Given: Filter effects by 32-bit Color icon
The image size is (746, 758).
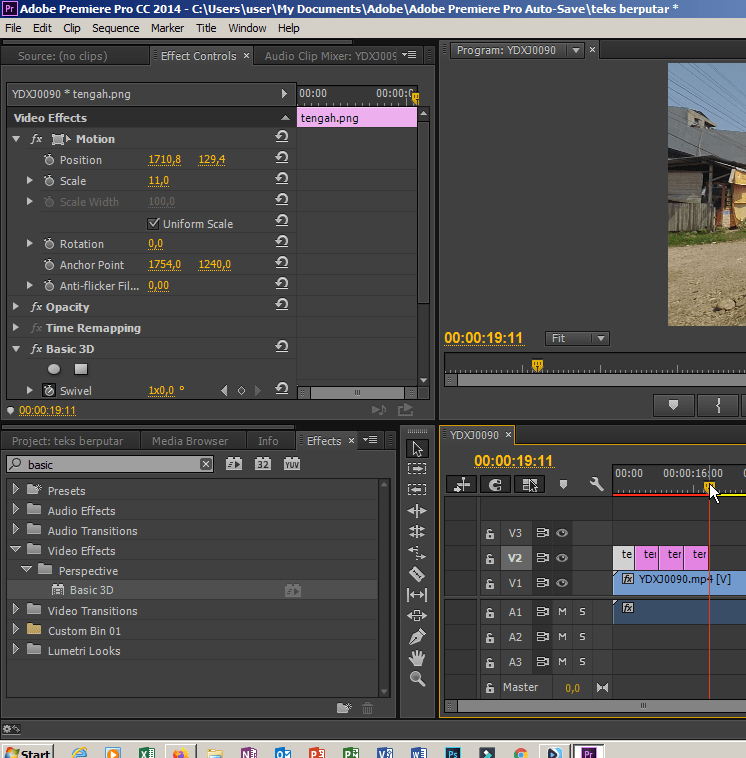Looking at the screenshot, I should click(263, 464).
